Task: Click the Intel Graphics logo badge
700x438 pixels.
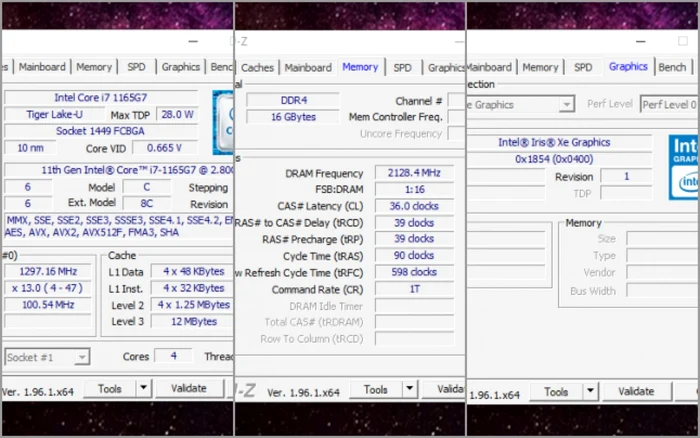Action: (x=683, y=167)
